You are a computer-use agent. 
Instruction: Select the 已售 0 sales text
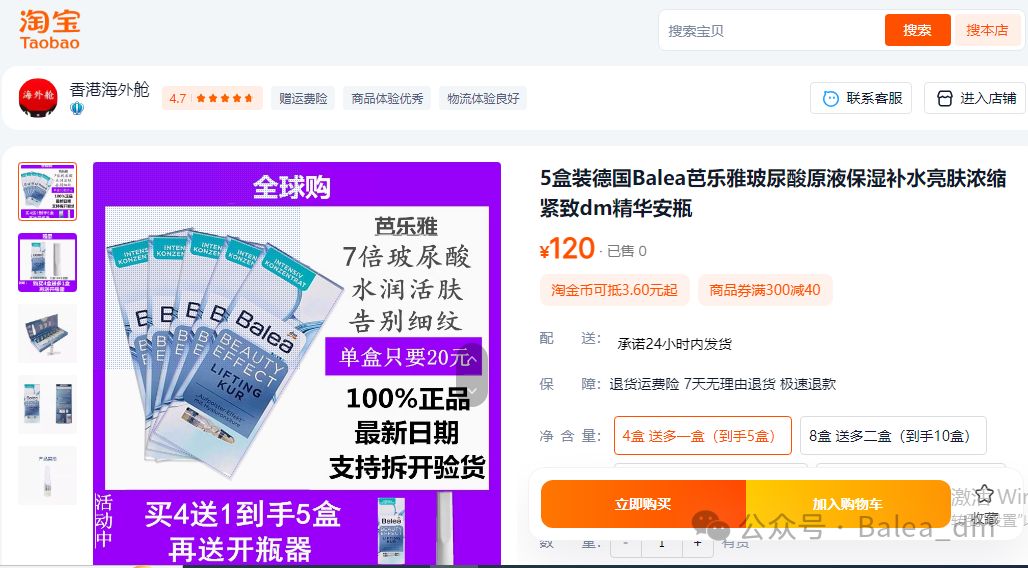[627, 251]
